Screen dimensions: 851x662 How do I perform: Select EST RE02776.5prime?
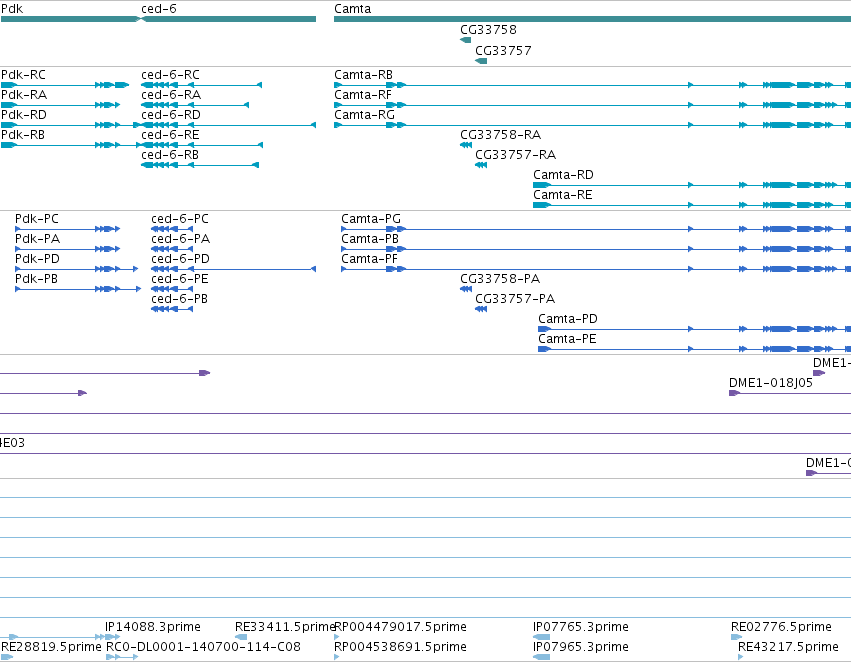[x=782, y=627]
